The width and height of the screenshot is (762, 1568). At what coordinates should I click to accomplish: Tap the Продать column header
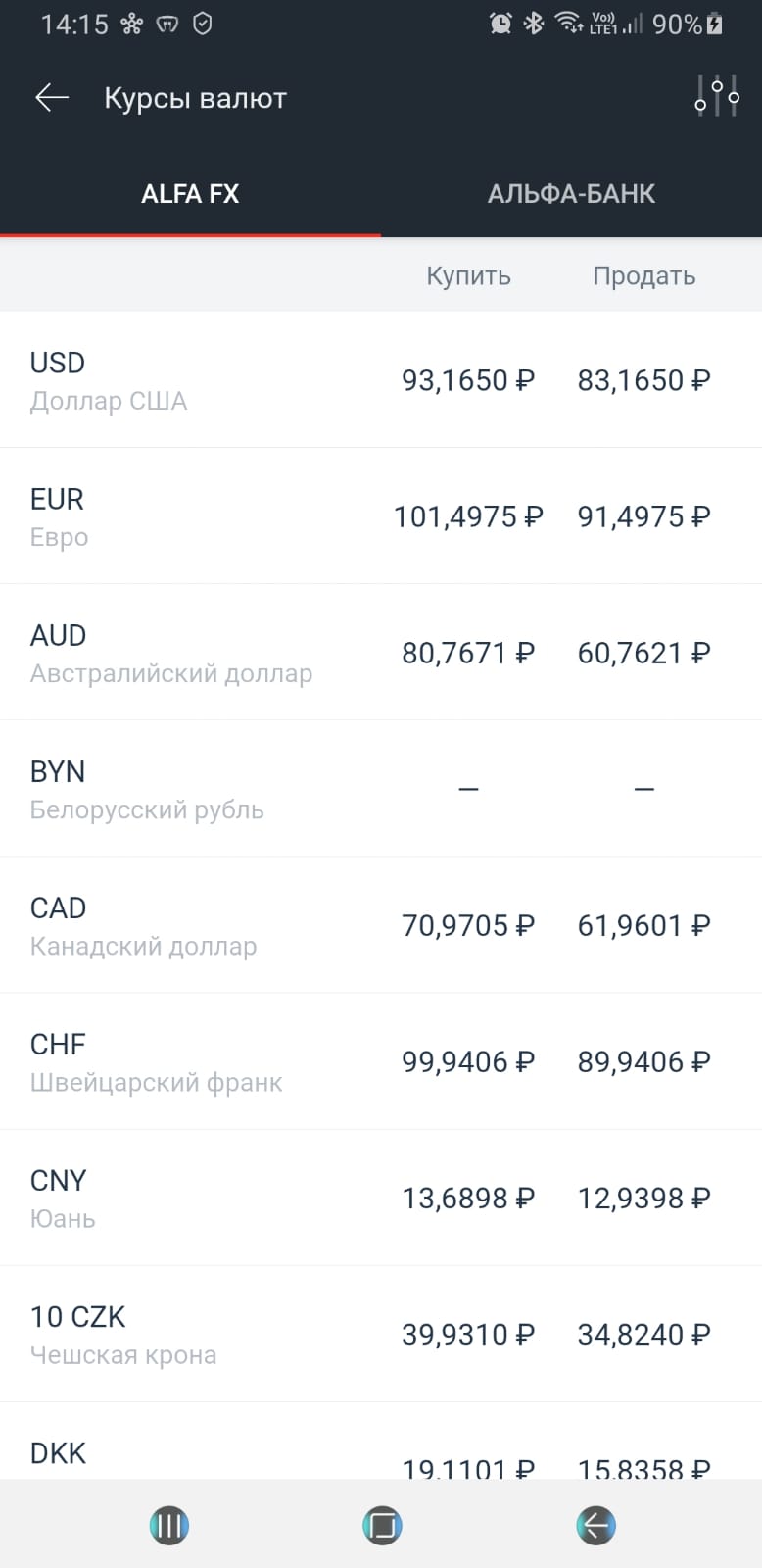coord(643,276)
